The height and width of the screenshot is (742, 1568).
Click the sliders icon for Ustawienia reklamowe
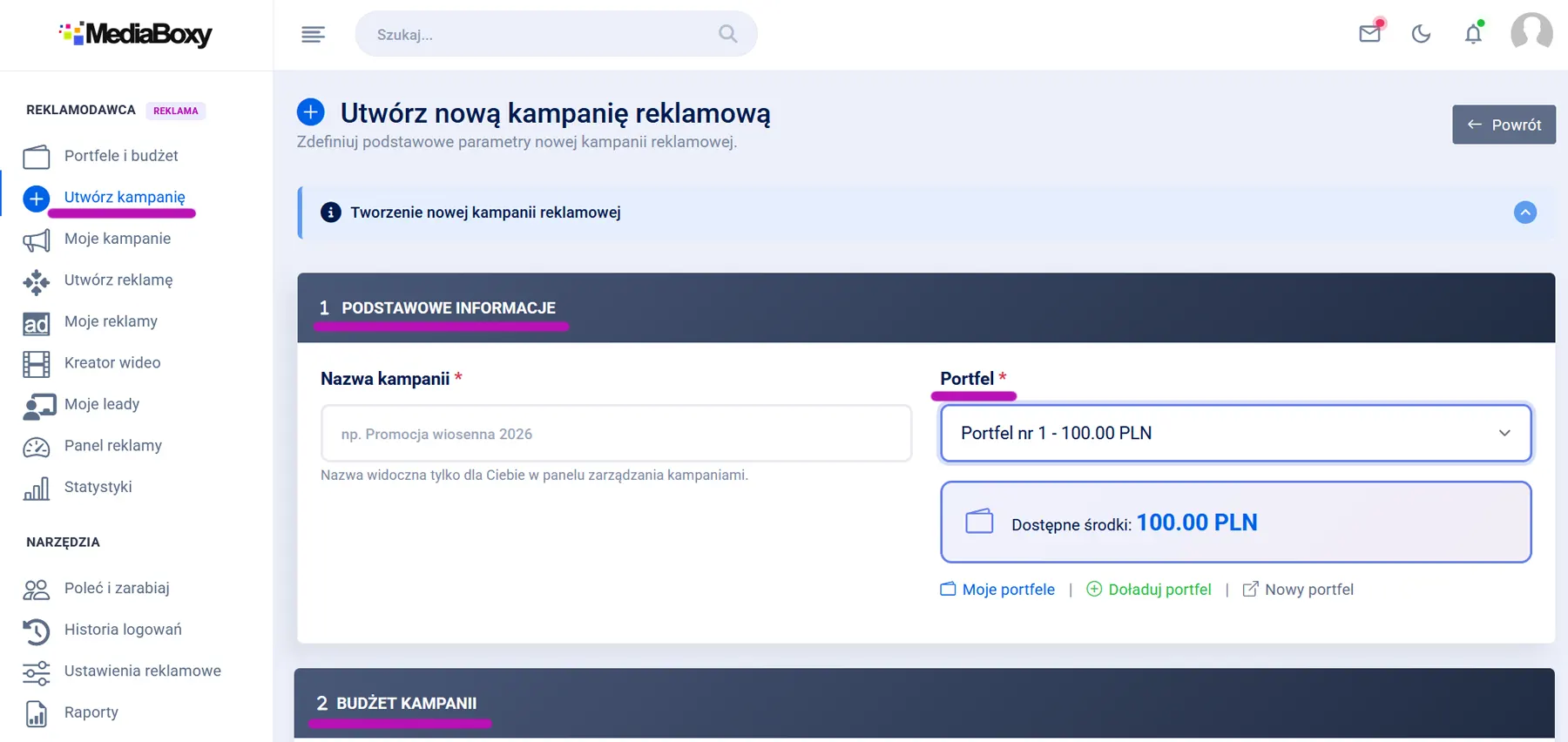click(x=36, y=671)
